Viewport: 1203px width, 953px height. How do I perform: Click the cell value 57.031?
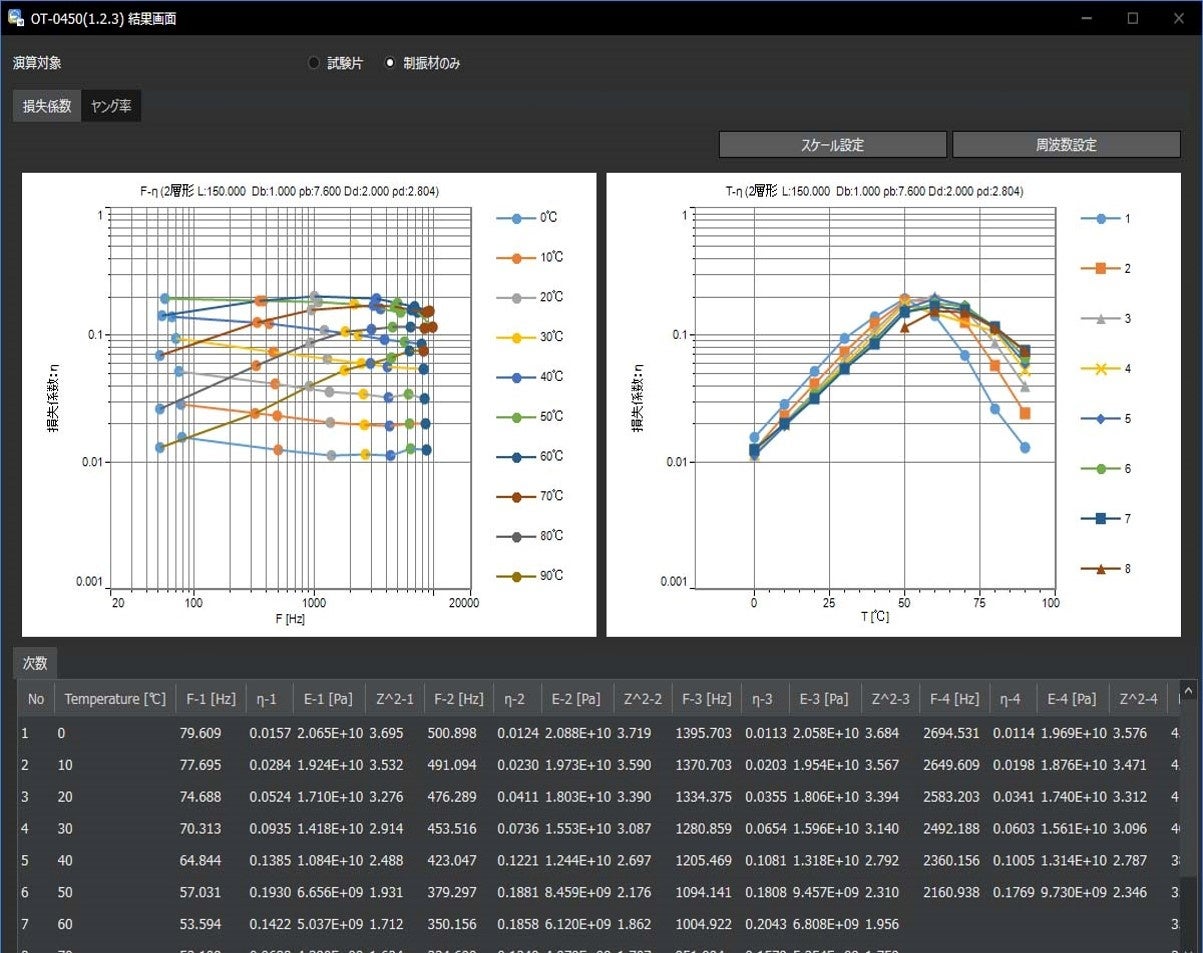tap(200, 892)
